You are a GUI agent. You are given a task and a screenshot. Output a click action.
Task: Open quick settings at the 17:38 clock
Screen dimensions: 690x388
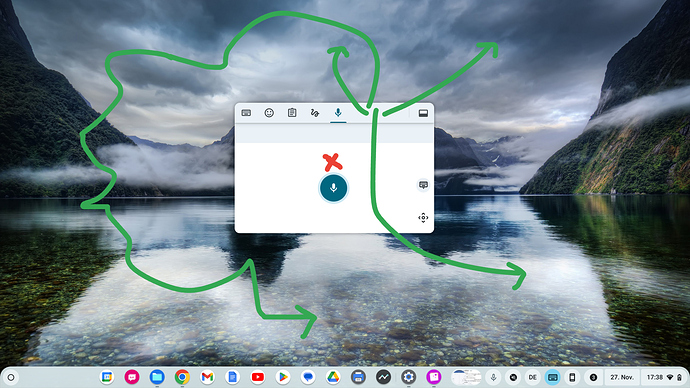664,377
